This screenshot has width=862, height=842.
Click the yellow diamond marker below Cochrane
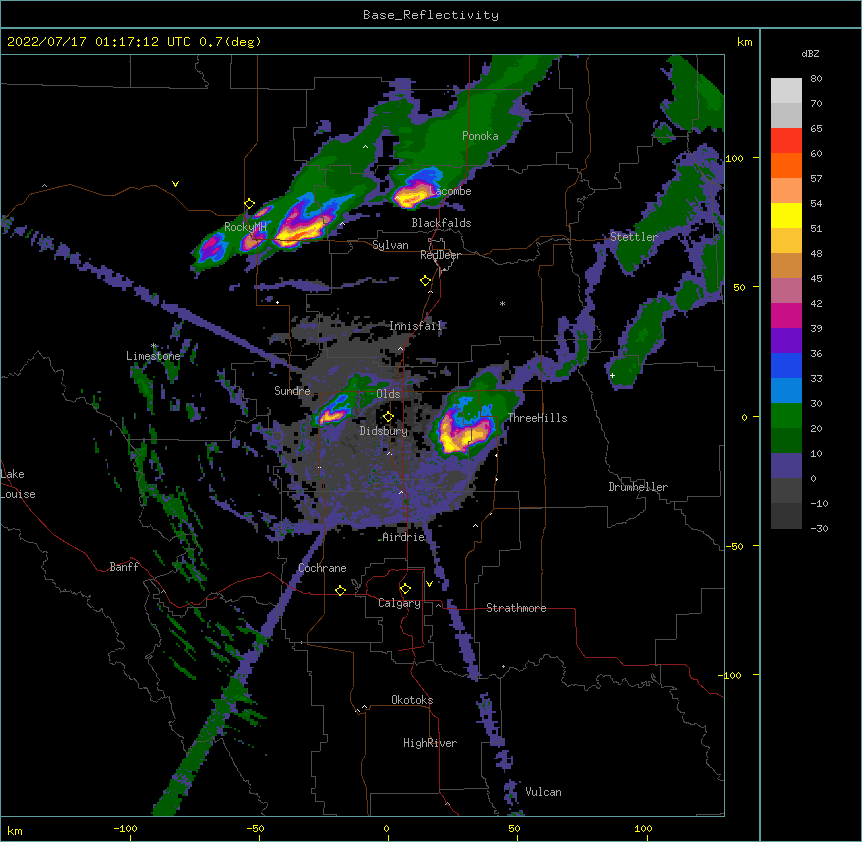[x=340, y=590]
